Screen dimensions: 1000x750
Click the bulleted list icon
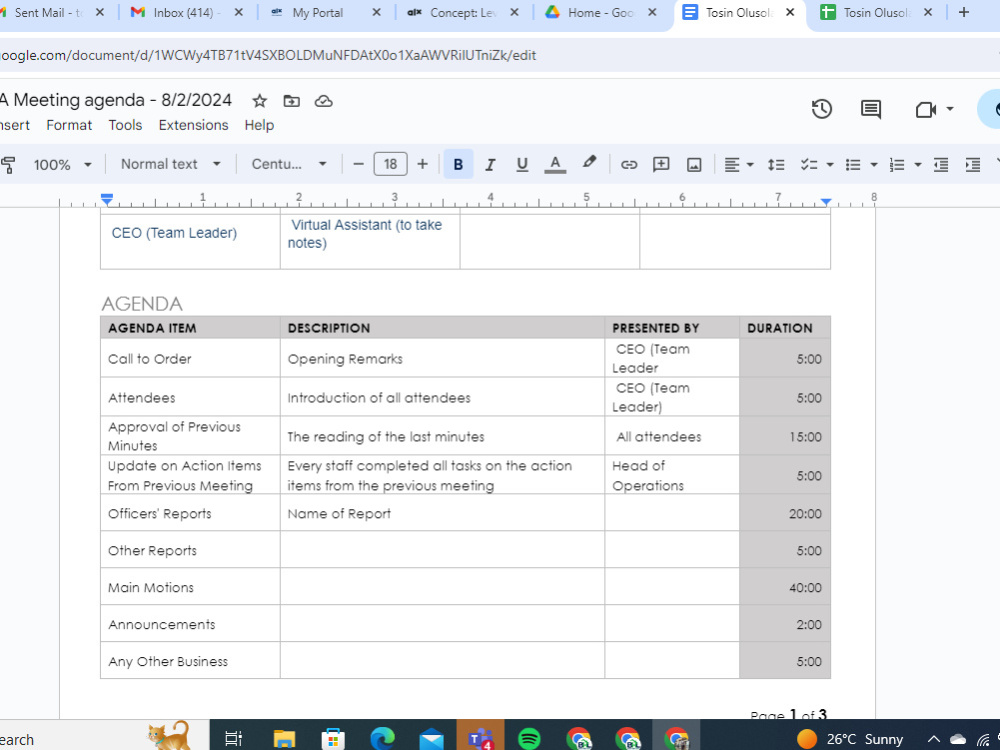click(853, 165)
